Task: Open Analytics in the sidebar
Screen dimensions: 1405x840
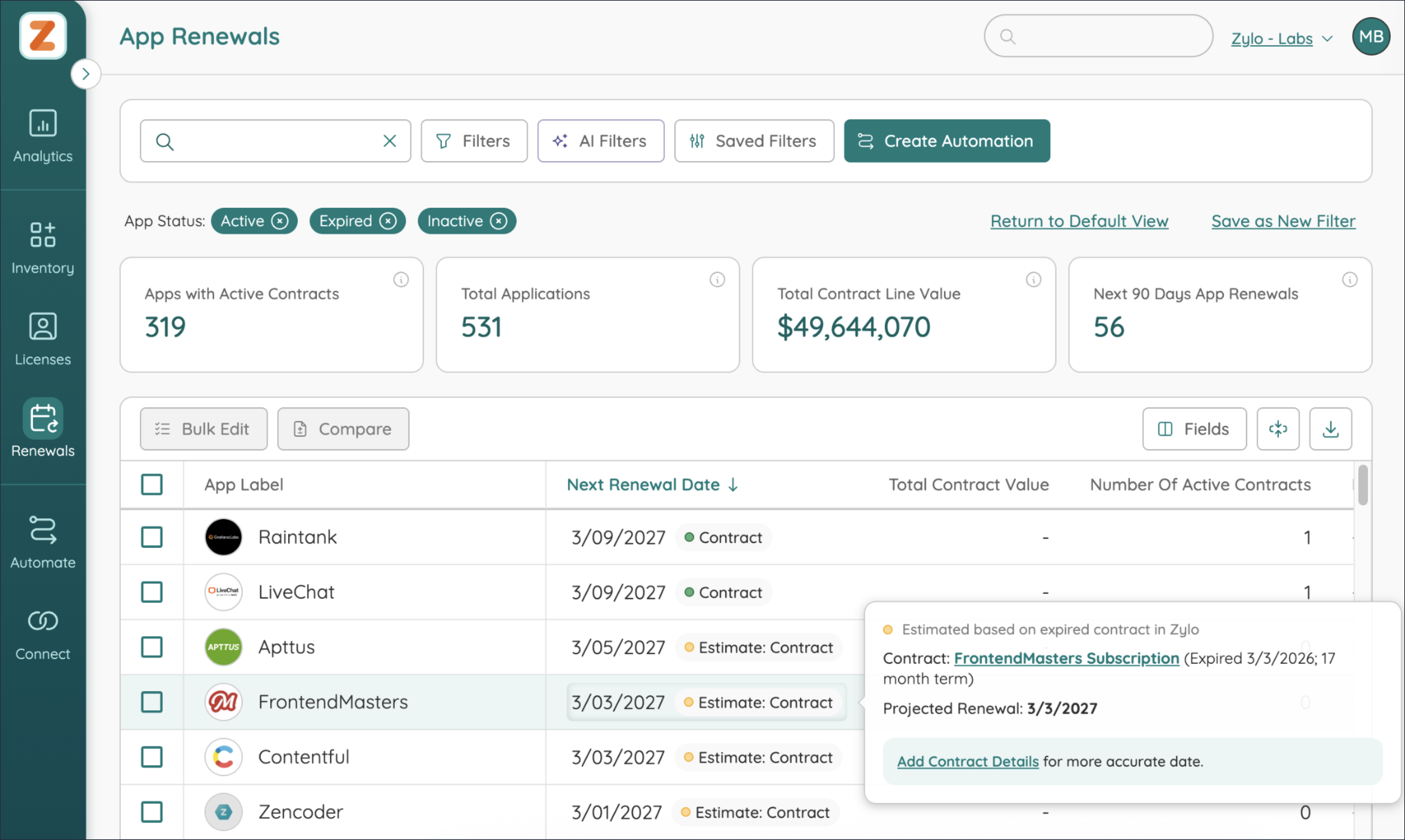Action: [x=43, y=136]
